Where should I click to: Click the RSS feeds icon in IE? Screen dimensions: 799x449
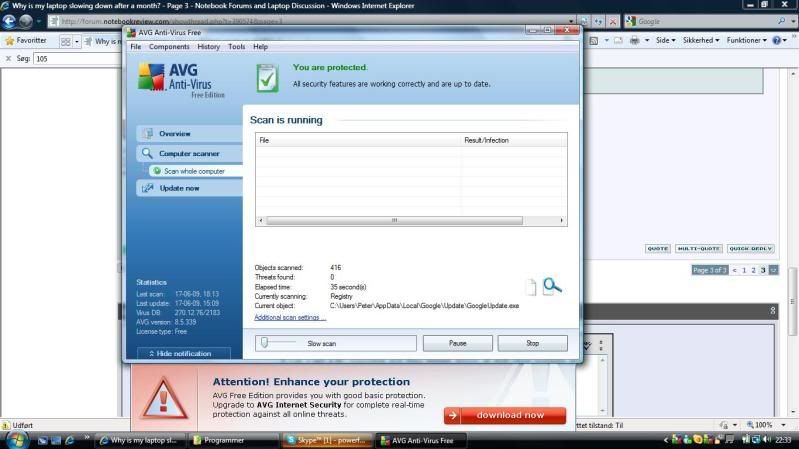coord(594,40)
